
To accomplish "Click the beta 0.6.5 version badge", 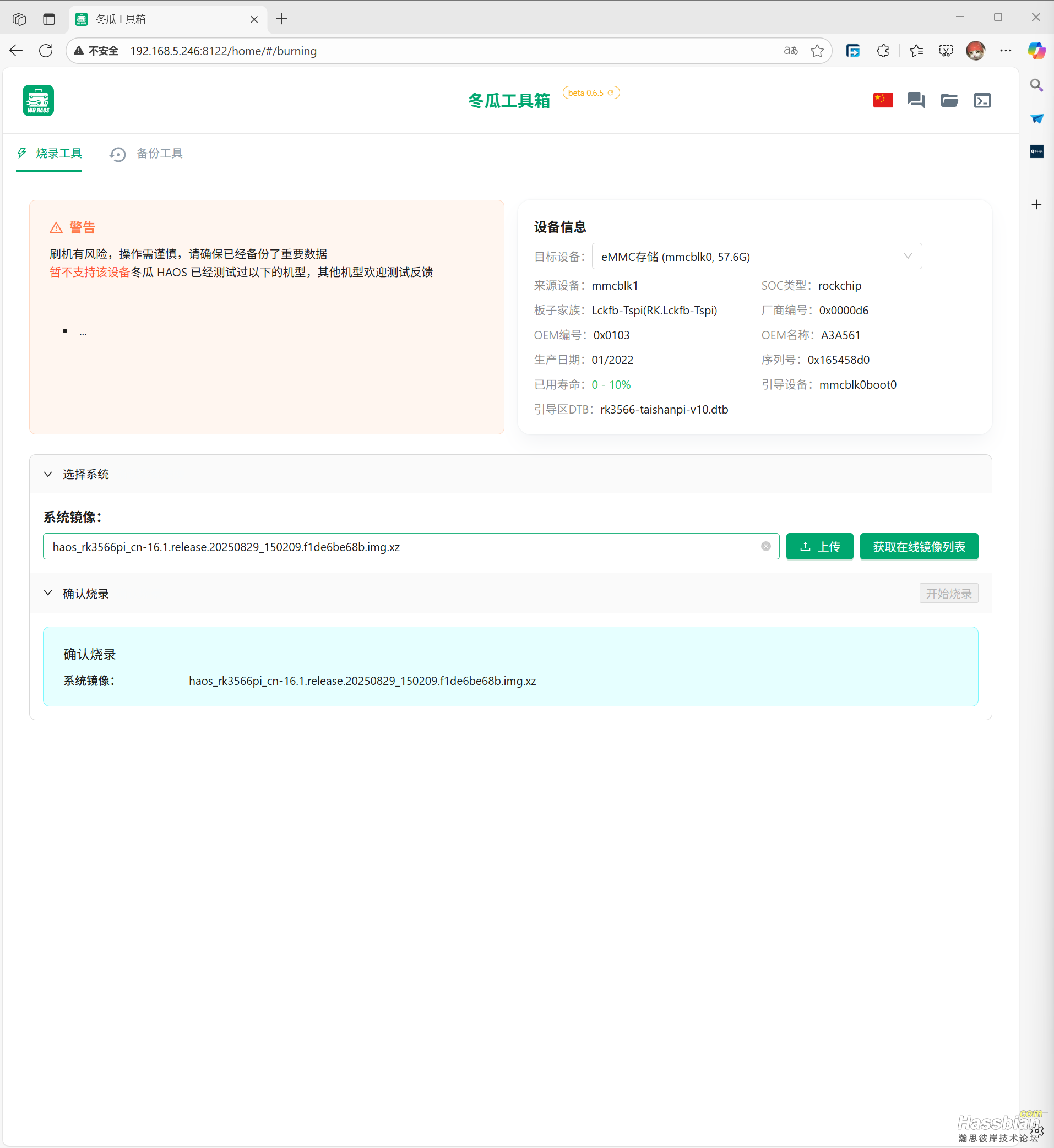I will (590, 93).
